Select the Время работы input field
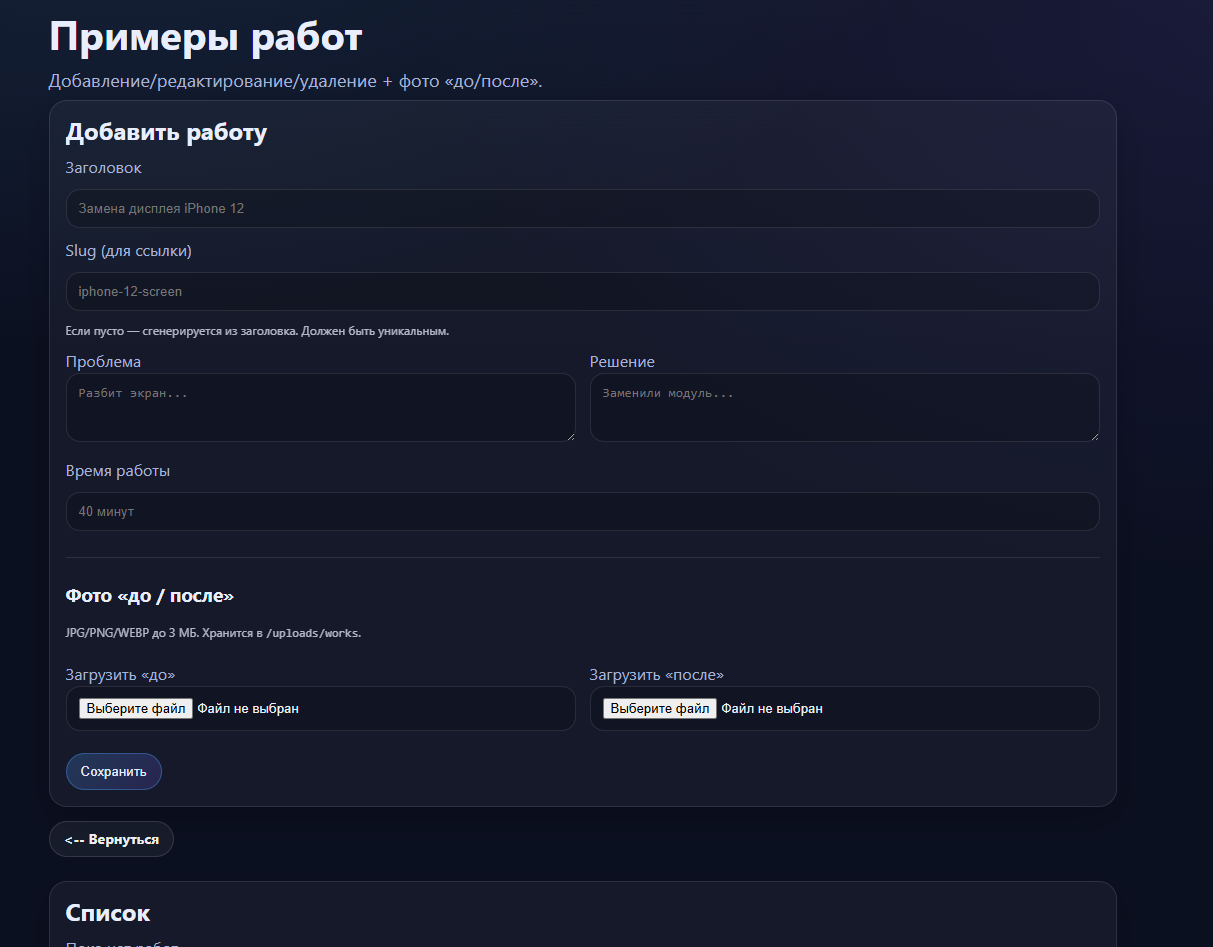Screen dimensions: 1213x947 (582, 511)
